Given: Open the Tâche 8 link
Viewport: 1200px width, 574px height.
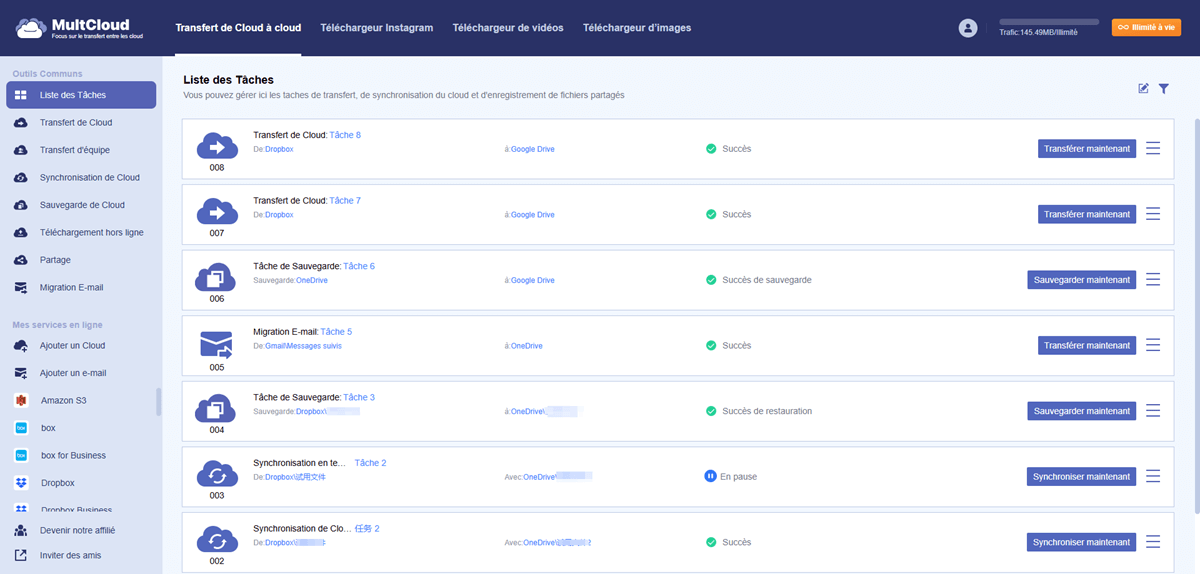Looking at the screenshot, I should click(x=345, y=135).
